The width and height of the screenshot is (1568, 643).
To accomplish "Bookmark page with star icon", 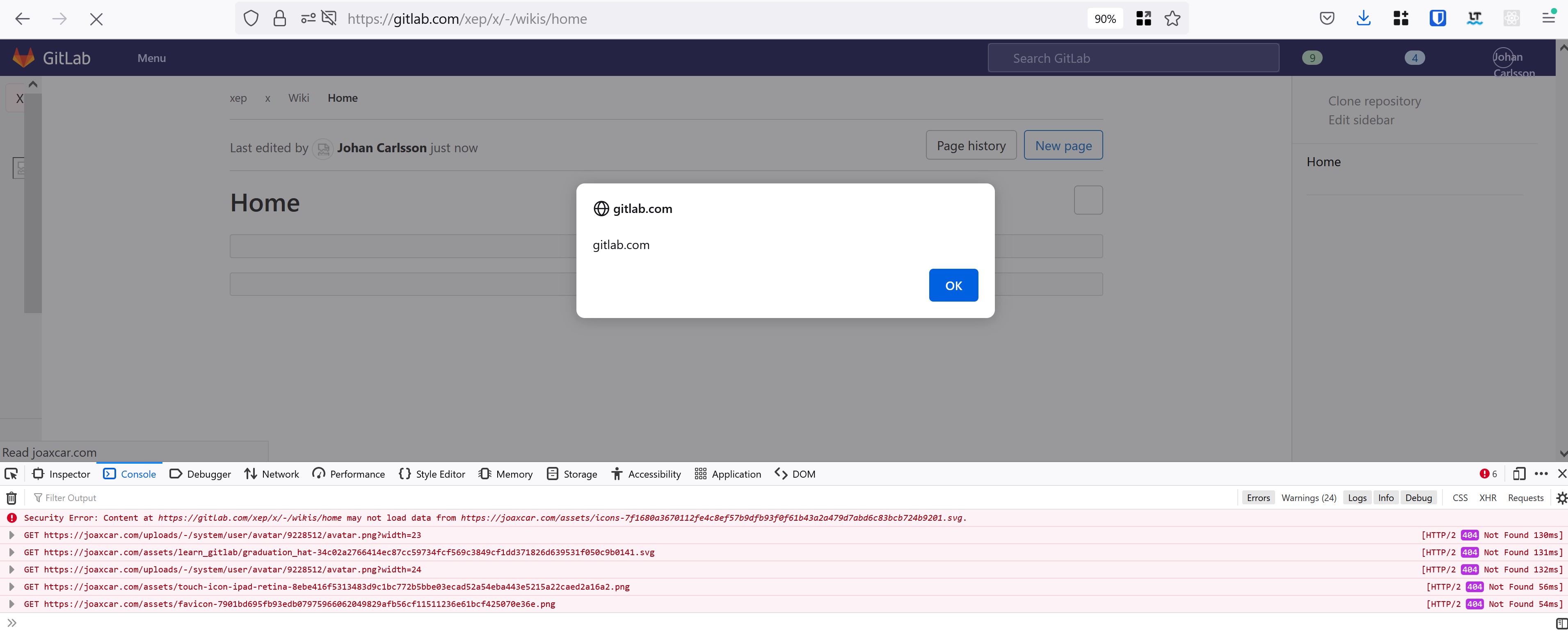I will point(1173,19).
